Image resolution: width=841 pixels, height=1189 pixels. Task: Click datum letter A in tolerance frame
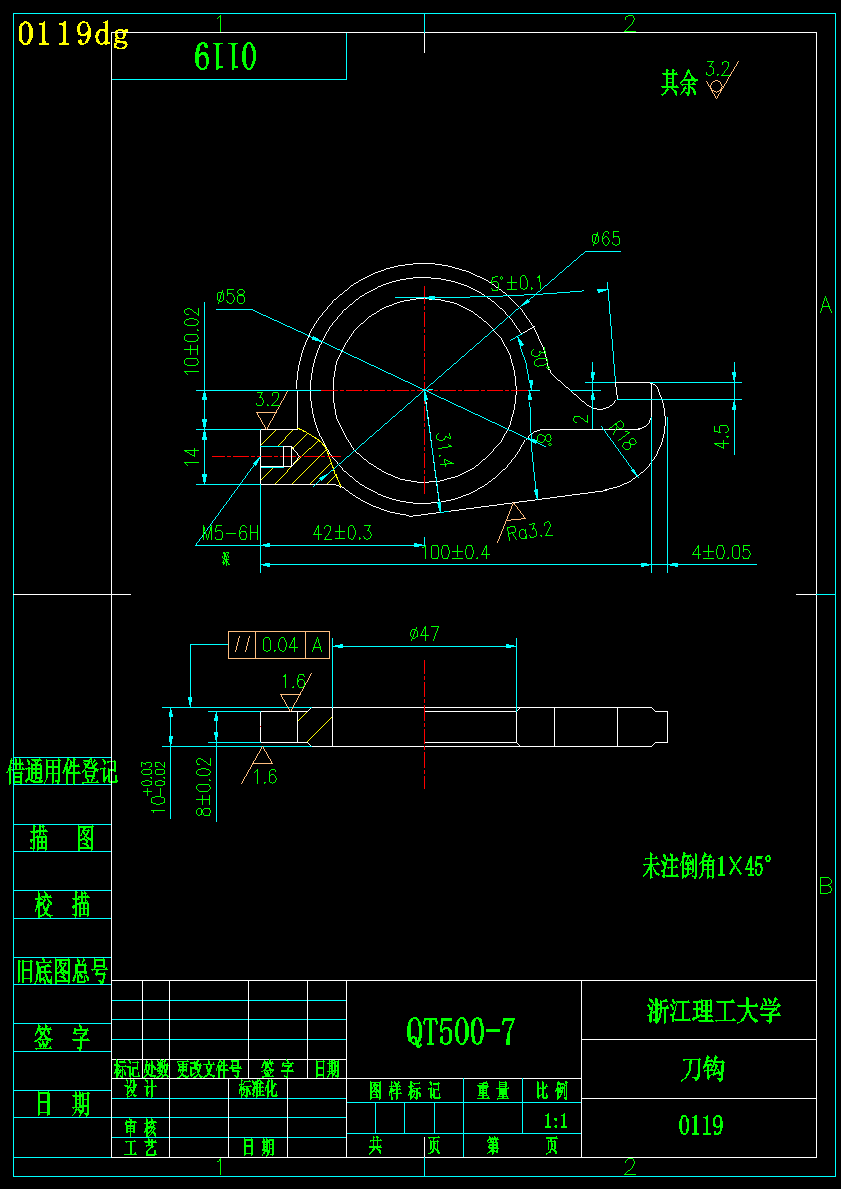coord(318,645)
